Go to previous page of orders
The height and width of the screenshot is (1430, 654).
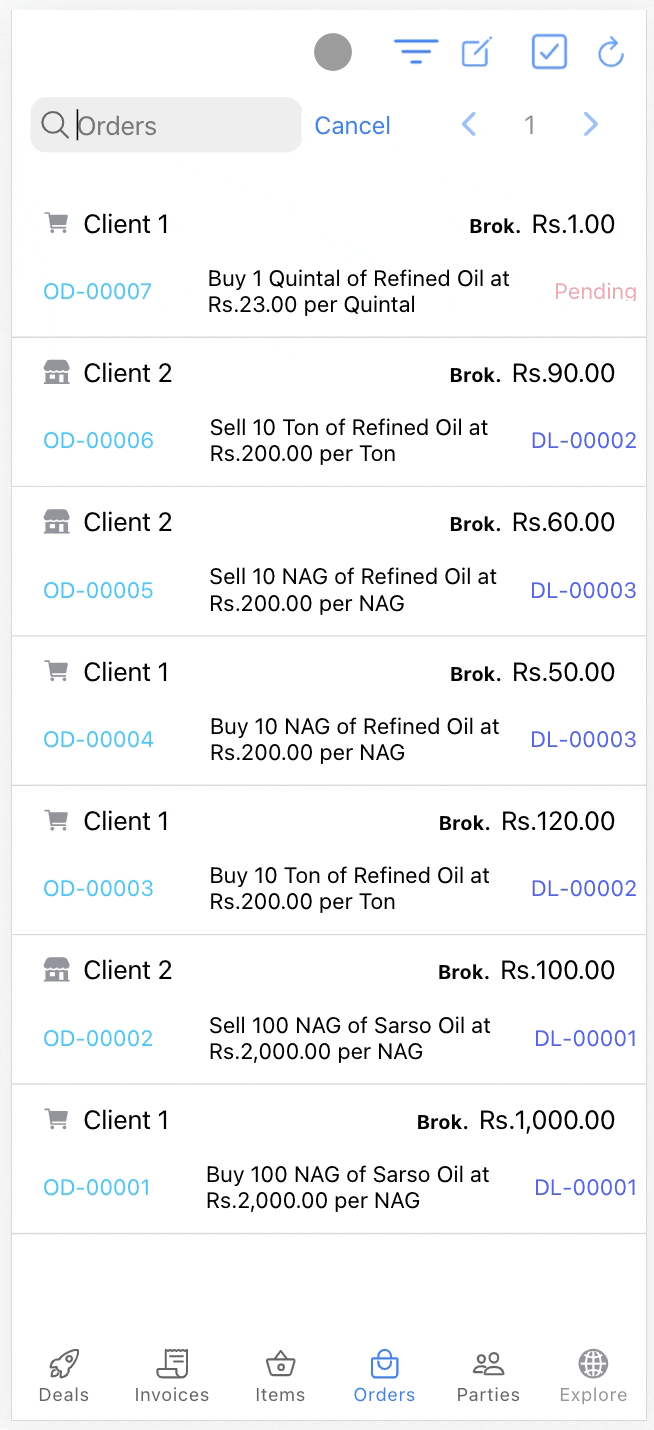point(469,124)
